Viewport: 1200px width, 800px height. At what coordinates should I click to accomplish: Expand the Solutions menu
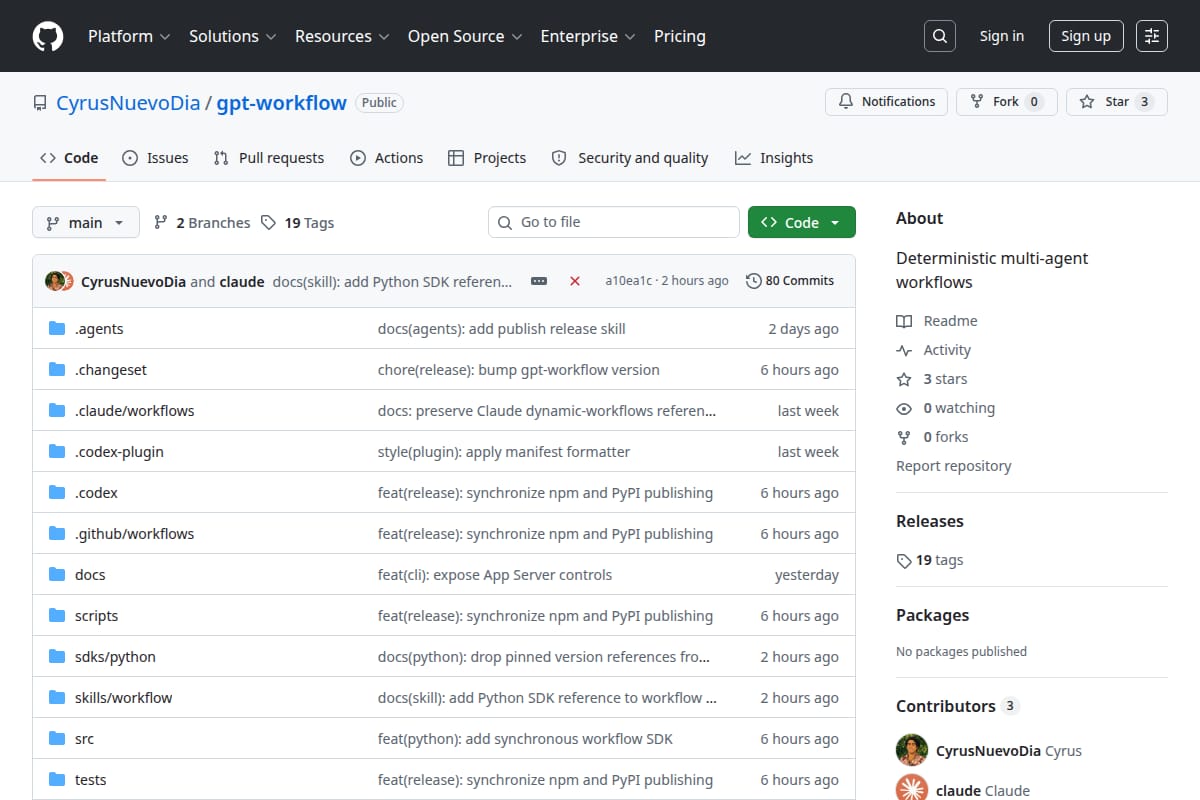[232, 36]
